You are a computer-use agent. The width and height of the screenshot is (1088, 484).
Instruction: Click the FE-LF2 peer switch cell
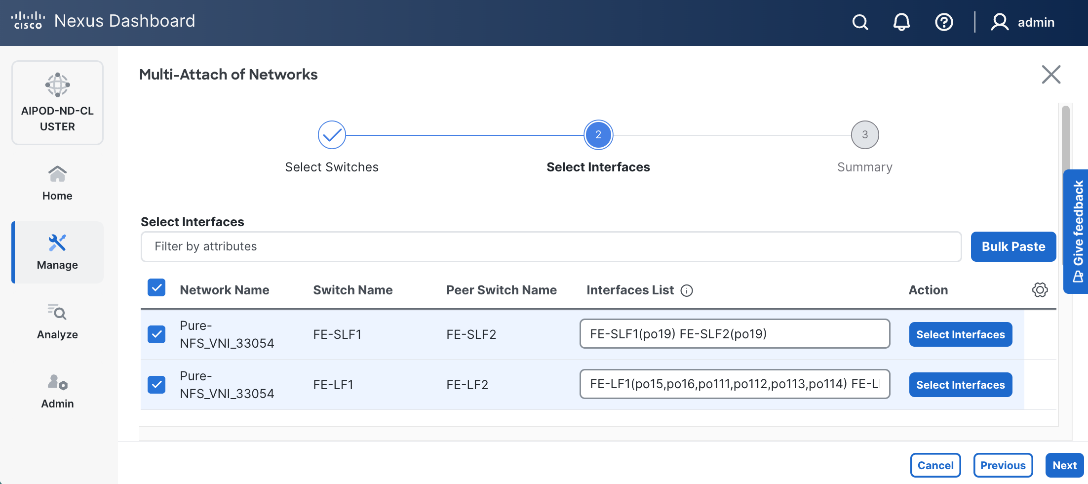click(x=467, y=385)
